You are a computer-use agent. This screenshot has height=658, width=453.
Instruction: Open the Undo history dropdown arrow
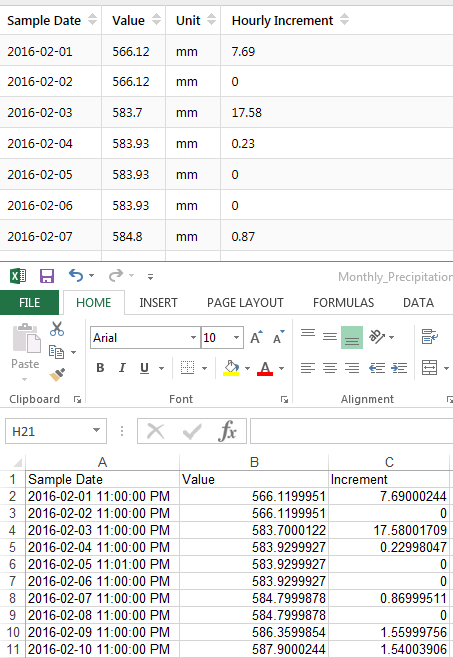click(92, 276)
